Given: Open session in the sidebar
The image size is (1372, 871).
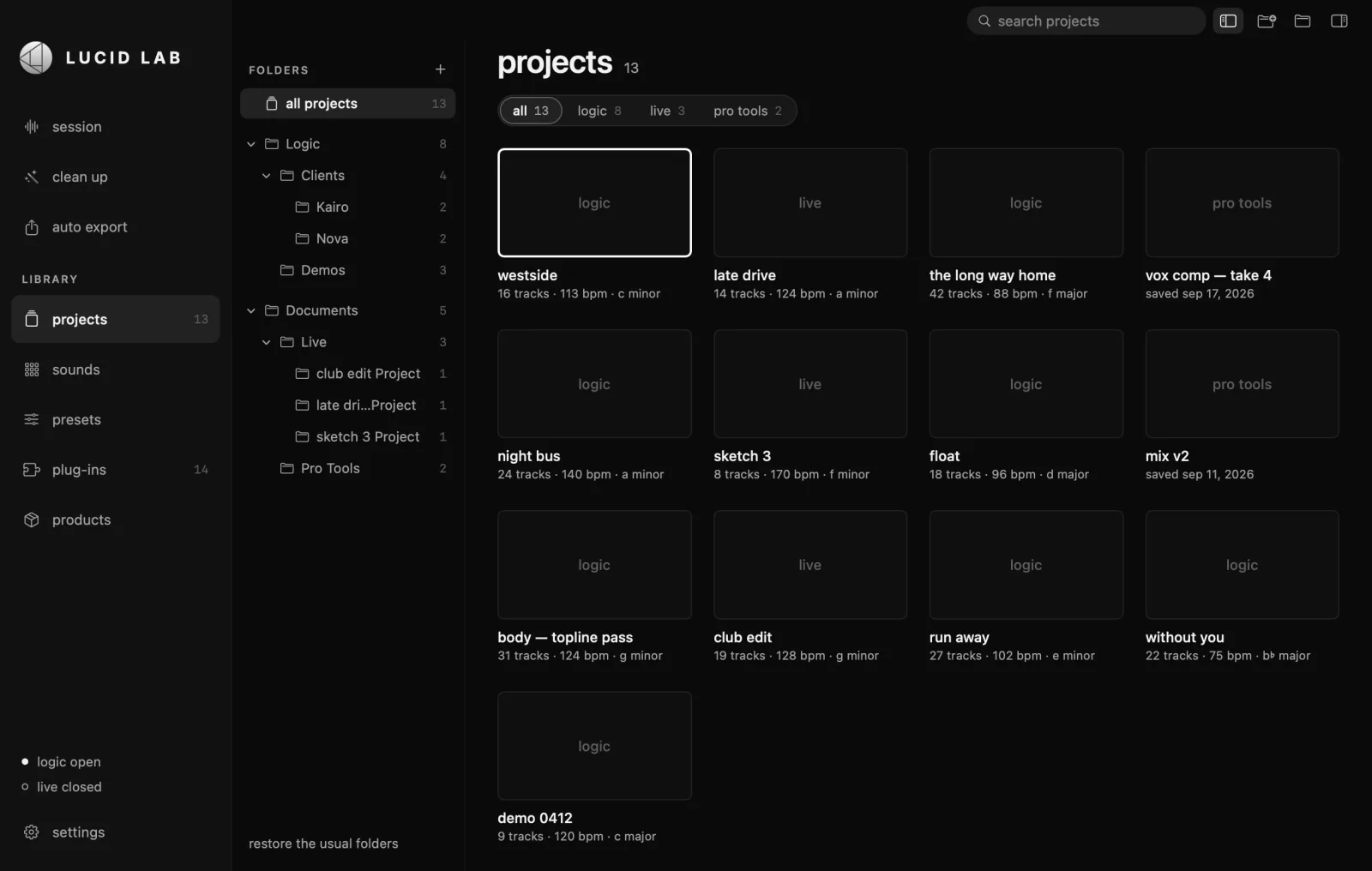Looking at the screenshot, I should pos(115,127).
